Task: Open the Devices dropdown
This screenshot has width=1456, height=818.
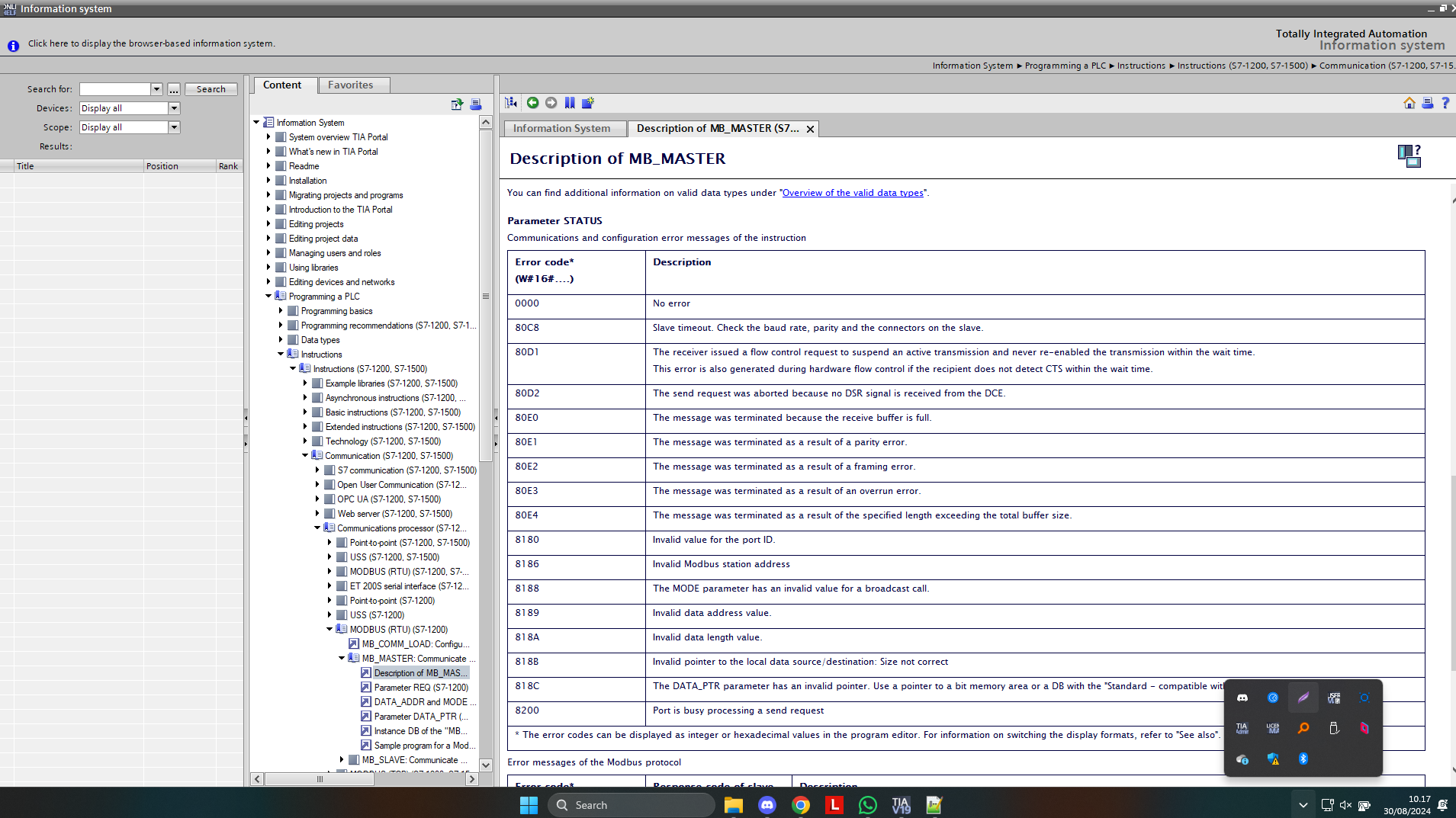Action: (x=174, y=108)
